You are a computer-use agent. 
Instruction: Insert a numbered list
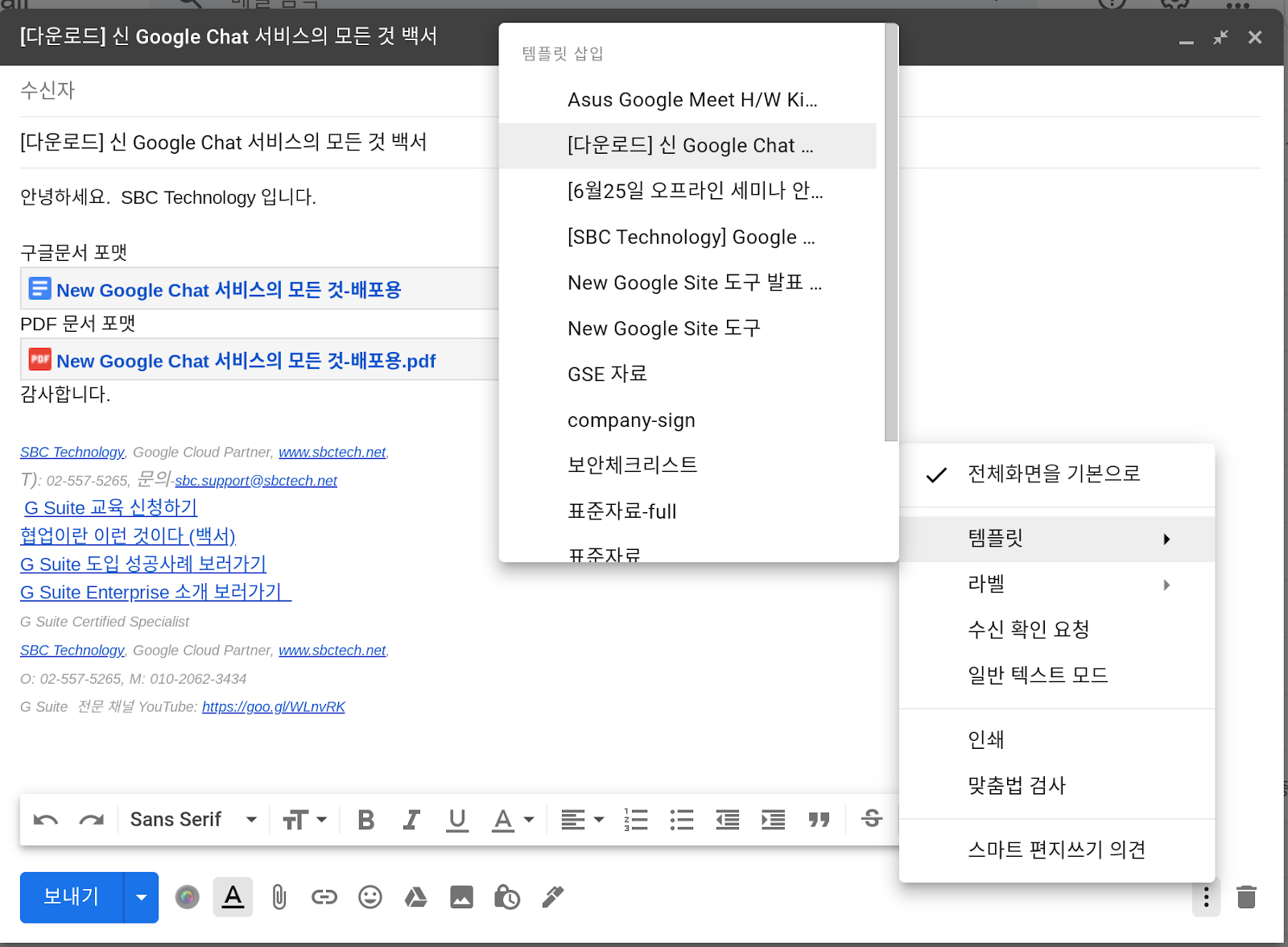click(x=636, y=820)
